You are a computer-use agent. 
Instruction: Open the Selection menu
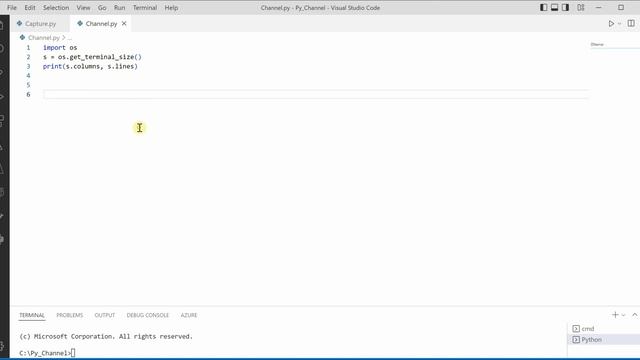[56, 8]
